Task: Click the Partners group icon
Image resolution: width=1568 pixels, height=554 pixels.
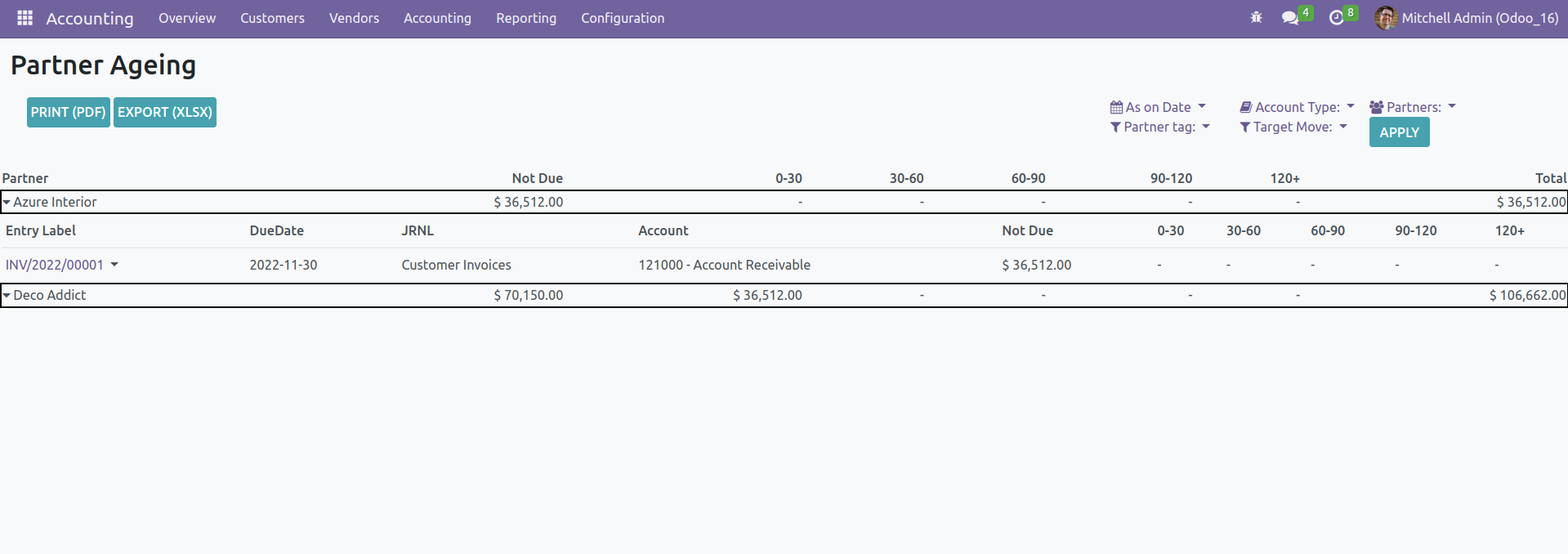Action: pyautogui.click(x=1377, y=107)
